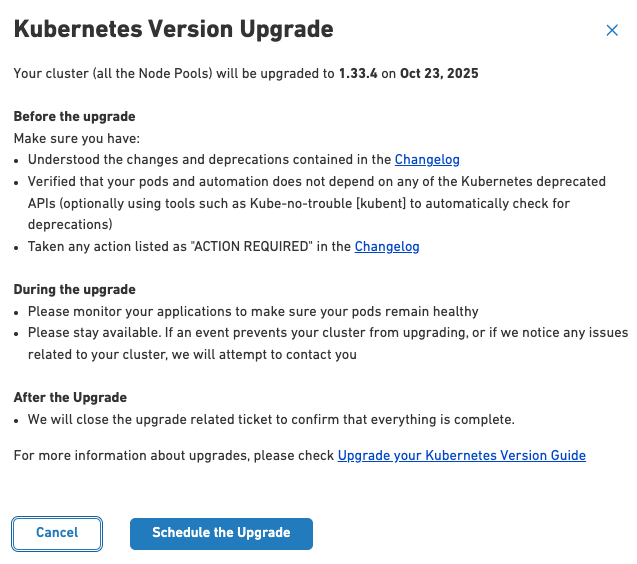Click the "For more information about upgrades" text
Screen dimensions: 637x564
(x=174, y=456)
